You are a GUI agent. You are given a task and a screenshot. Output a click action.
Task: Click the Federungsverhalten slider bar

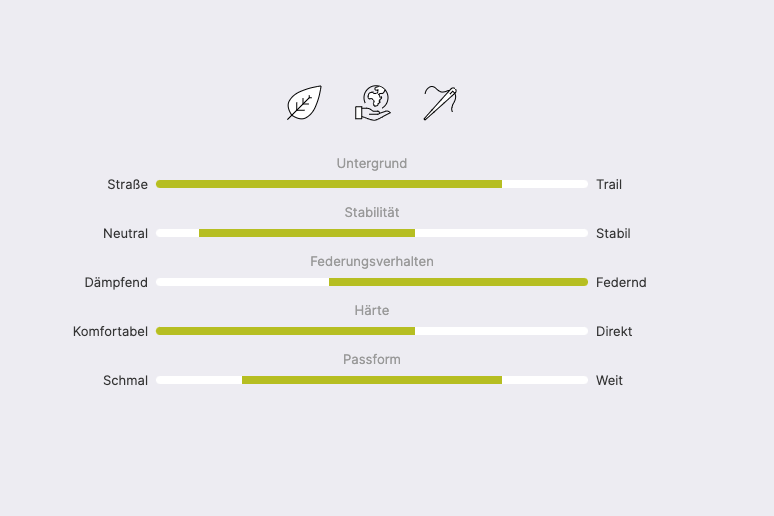click(x=372, y=282)
